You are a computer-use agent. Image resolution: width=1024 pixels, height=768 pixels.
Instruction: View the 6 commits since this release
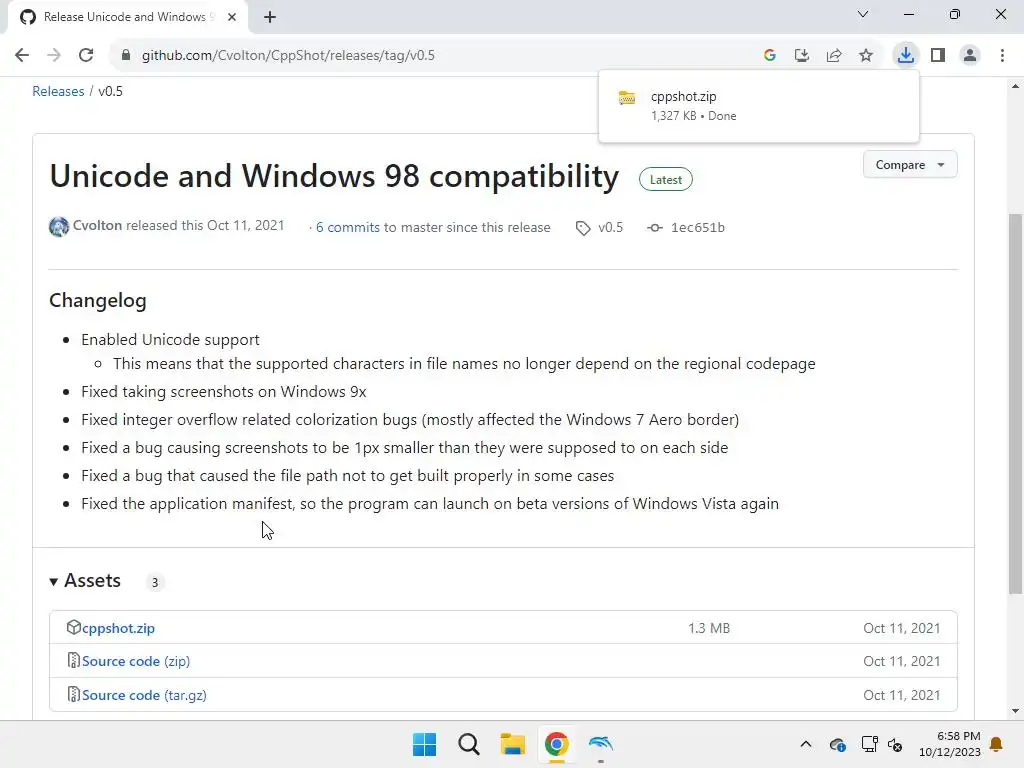click(347, 227)
